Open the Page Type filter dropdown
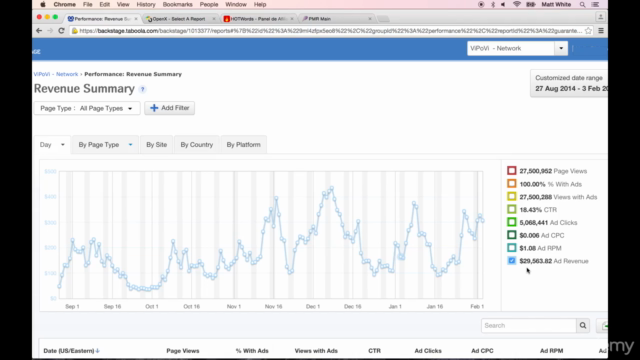Image resolution: width=640 pixels, height=360 pixels. [x=87, y=108]
